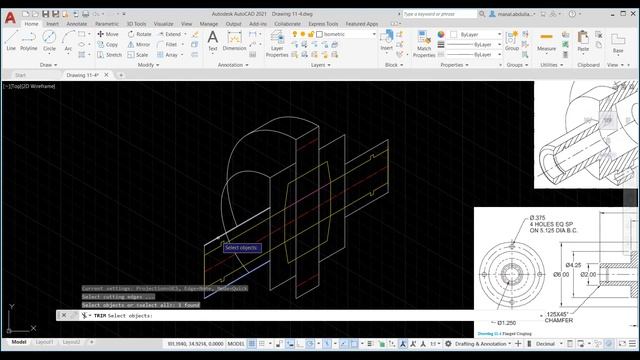Toggle snap mode in status bar

point(262,344)
